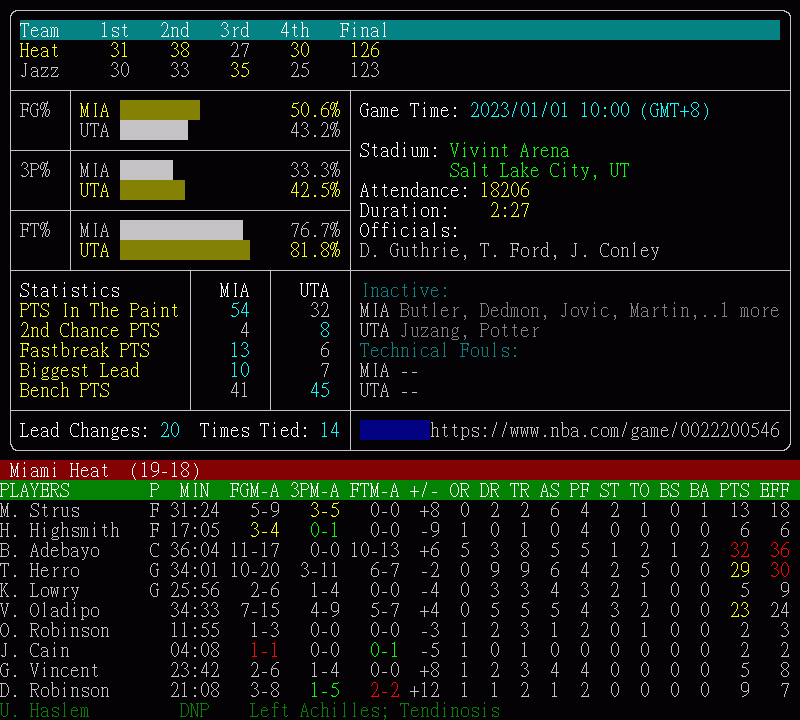Viewport: 800px width, 720px height.
Task: Click on V. Oladipo's name
Action: click(50, 611)
